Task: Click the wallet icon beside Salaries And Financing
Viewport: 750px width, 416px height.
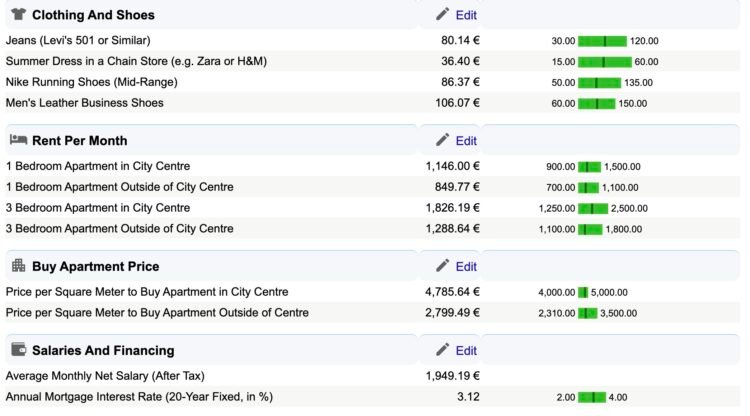Action: click(x=18, y=350)
